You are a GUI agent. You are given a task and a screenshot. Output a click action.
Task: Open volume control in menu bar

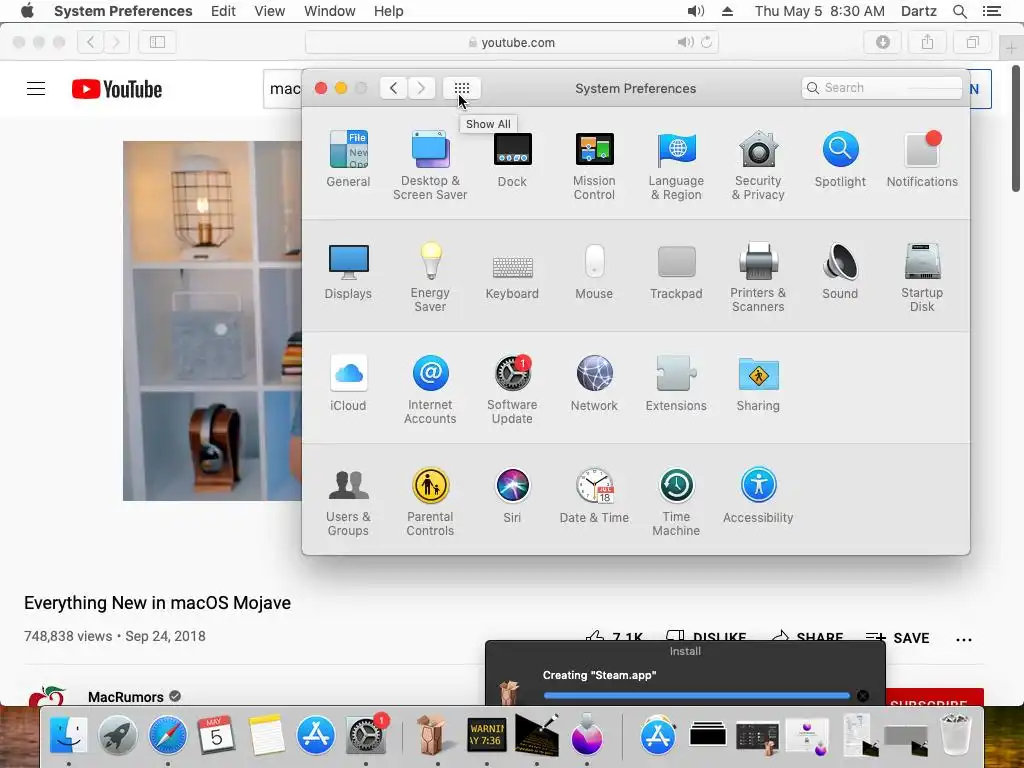click(x=696, y=11)
